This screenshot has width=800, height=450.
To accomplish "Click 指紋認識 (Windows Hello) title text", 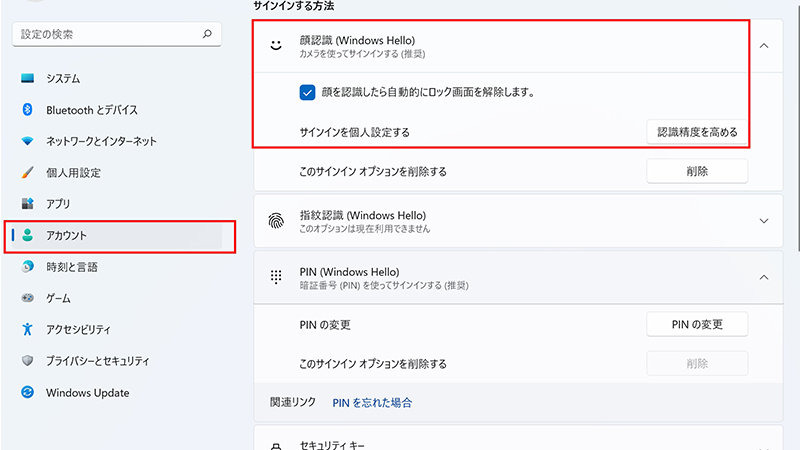I will [363, 215].
